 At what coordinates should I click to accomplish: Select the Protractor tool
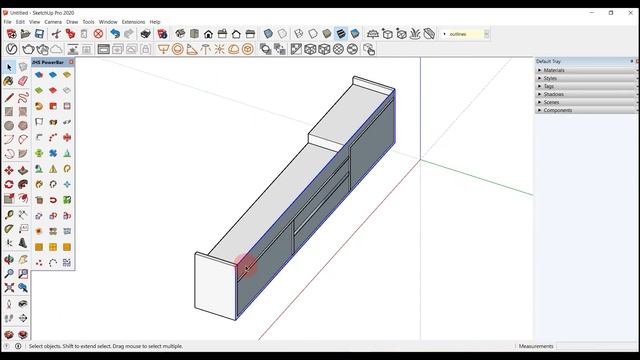(x=9, y=229)
